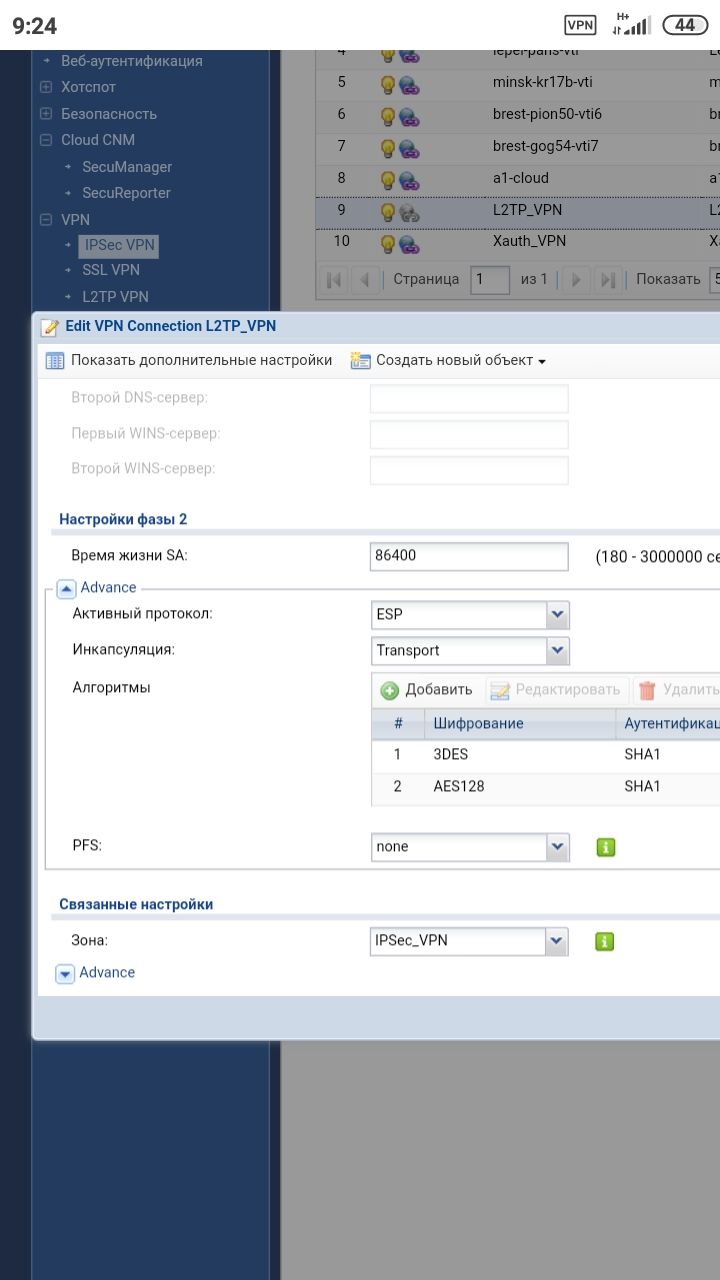Image resolution: width=720 pixels, height=1280 pixels.
Task: Click the lightbulb status icon in row 5
Action: pos(388,83)
